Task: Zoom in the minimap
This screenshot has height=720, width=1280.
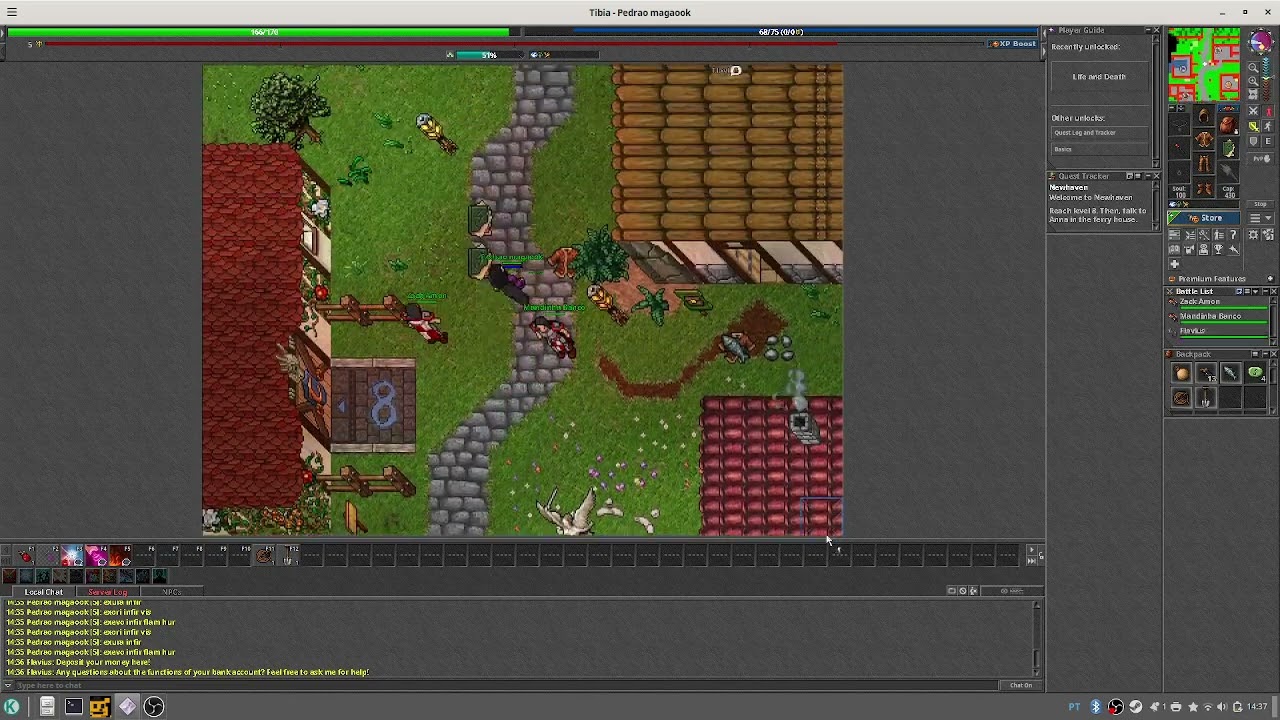Action: (1253, 81)
